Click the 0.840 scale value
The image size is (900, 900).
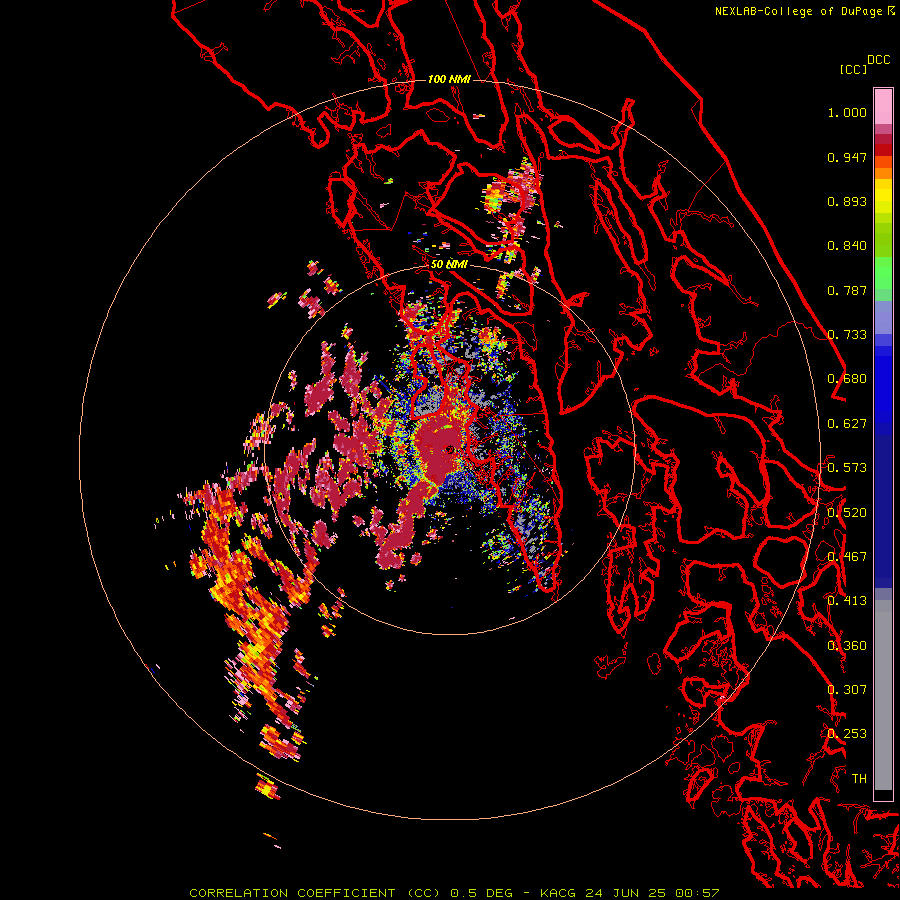(x=847, y=246)
